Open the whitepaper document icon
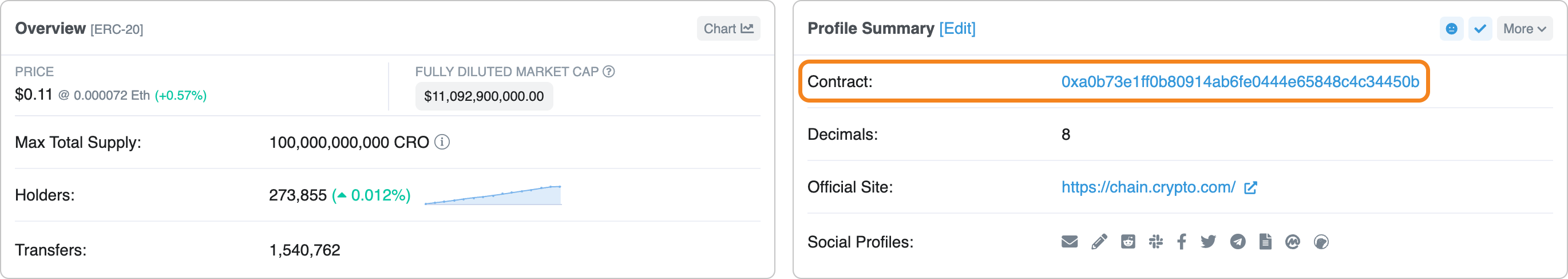Viewport: 1568px width, 279px height. click(x=1265, y=242)
